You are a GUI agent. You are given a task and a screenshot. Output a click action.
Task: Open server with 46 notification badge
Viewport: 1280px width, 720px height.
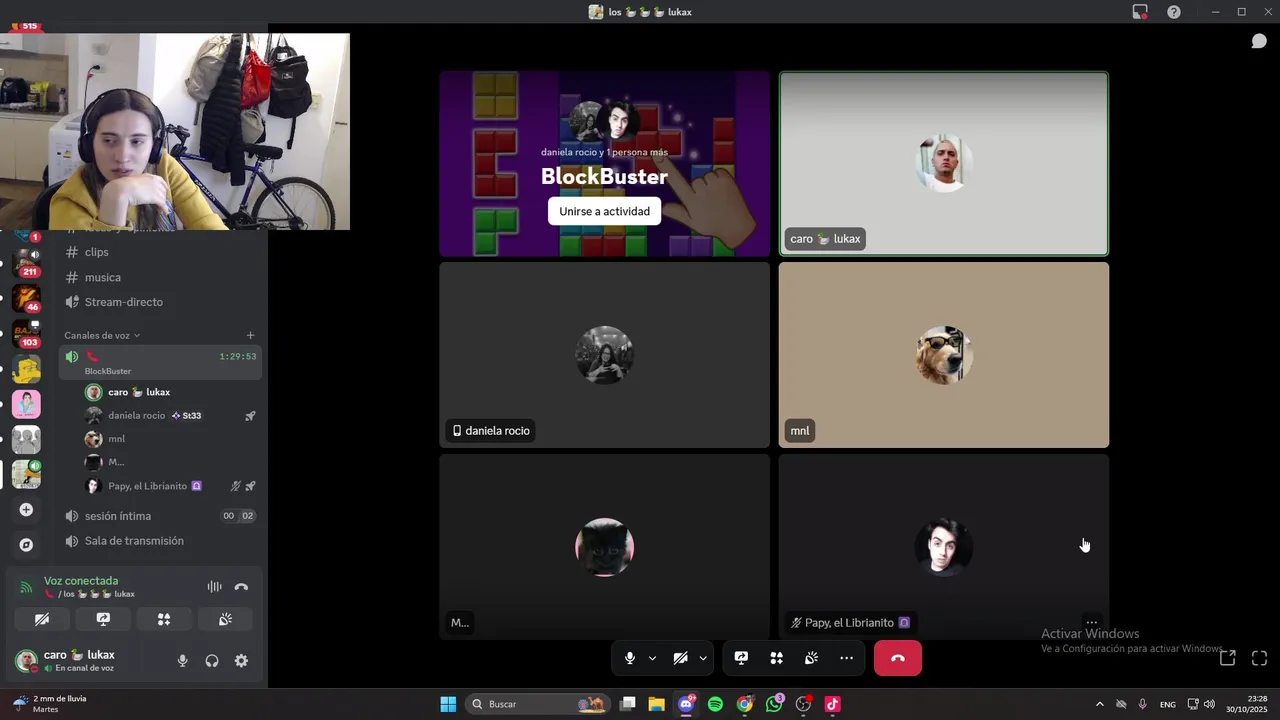[26, 299]
